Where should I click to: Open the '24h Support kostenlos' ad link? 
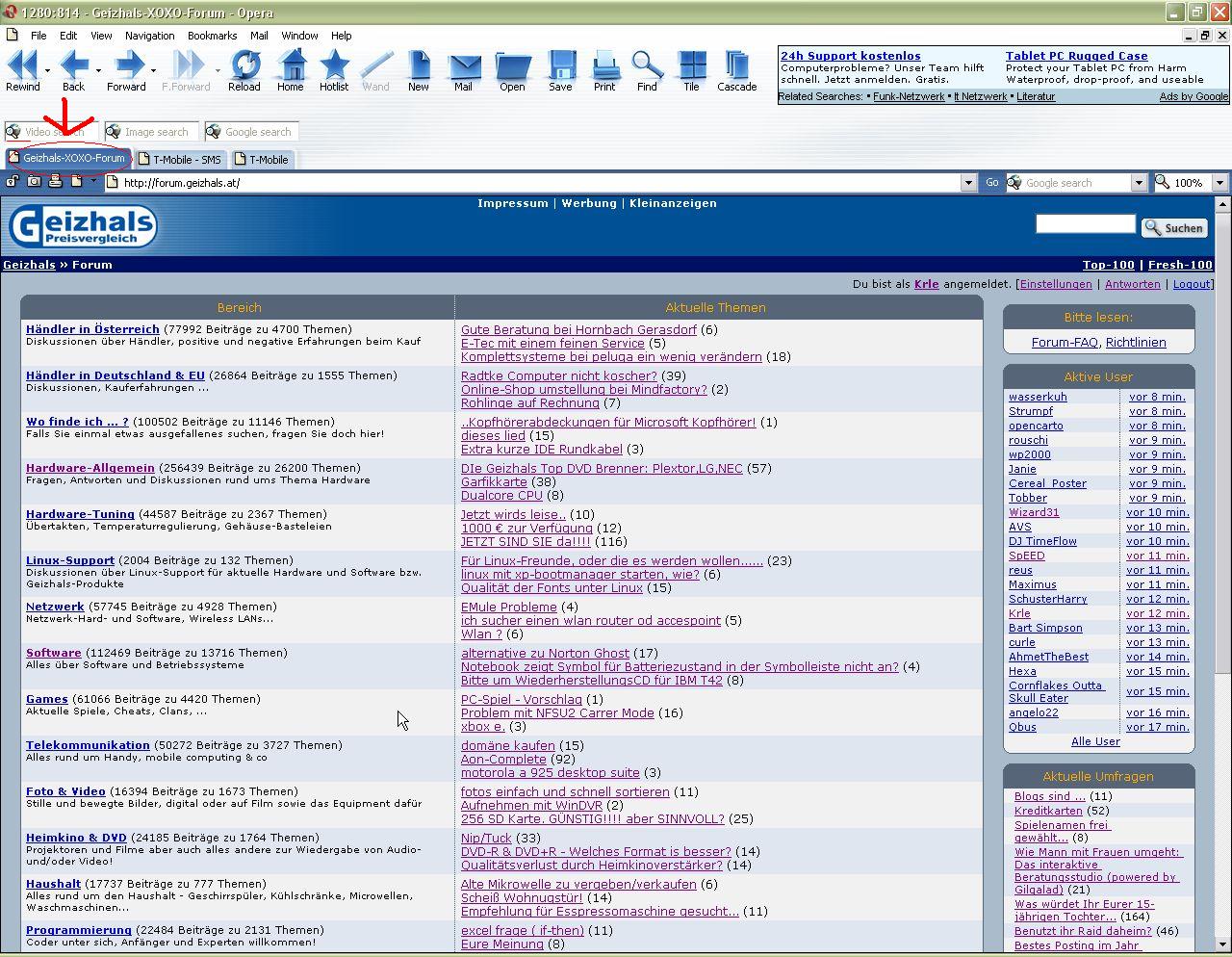[x=851, y=56]
